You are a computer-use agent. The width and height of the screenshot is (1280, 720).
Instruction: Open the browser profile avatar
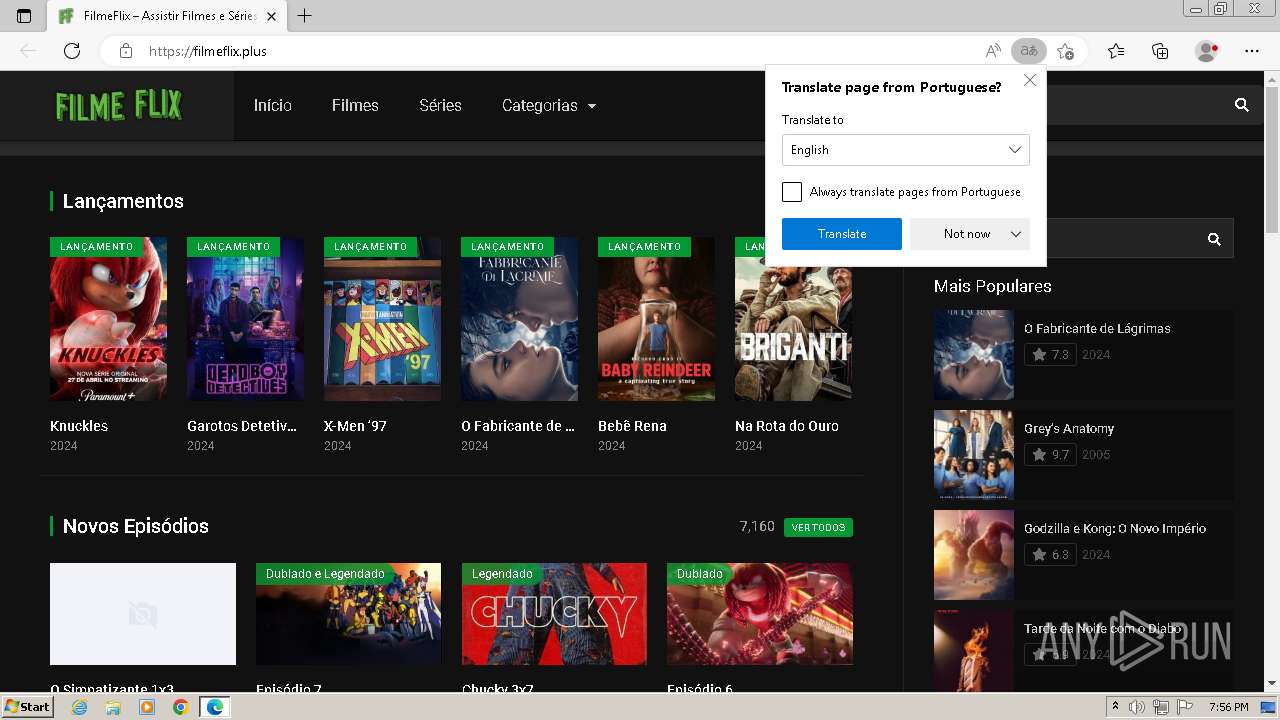coord(1206,51)
